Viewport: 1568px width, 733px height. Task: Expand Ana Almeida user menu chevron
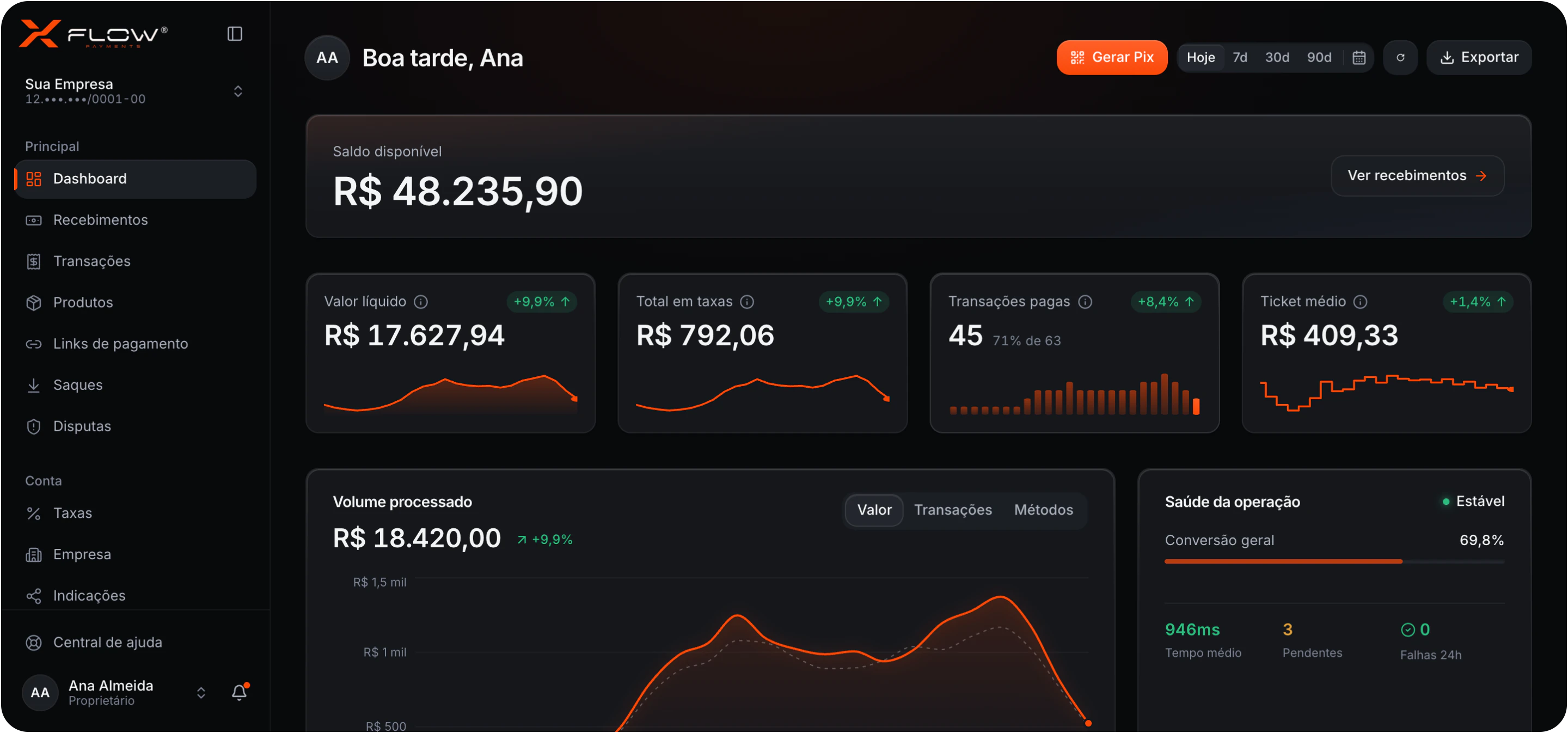tap(201, 693)
